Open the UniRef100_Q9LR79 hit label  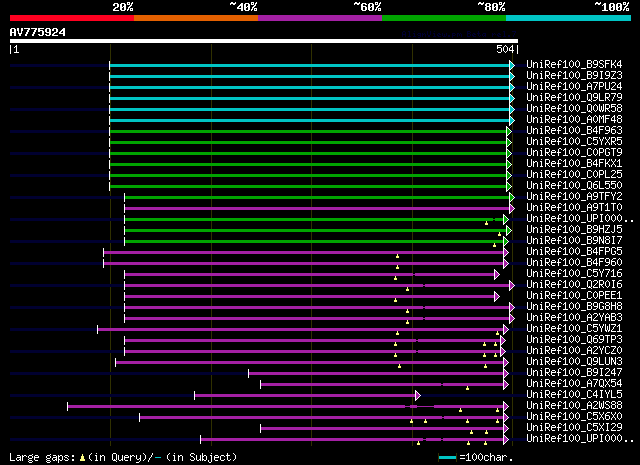tap(574, 98)
